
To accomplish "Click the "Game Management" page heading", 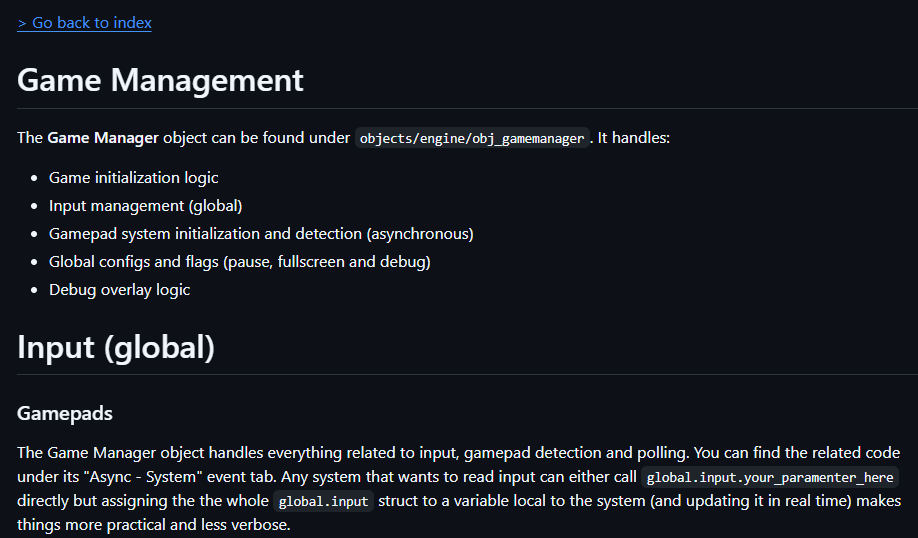I will [x=160, y=80].
